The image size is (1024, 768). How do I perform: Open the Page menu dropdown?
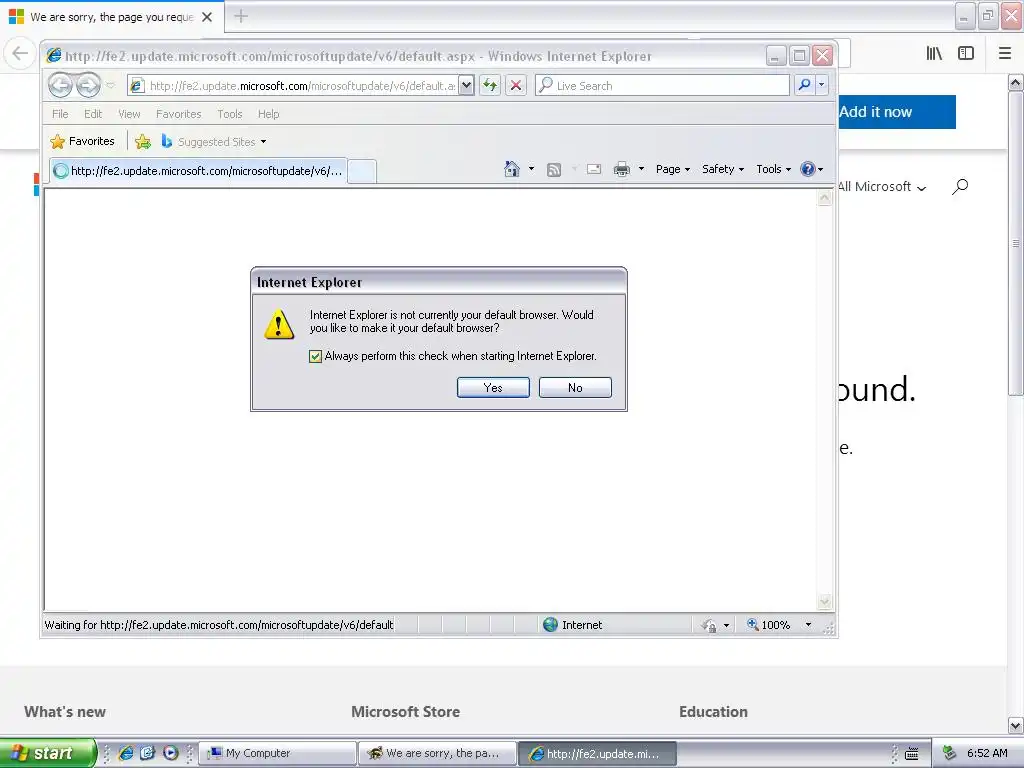[673, 169]
